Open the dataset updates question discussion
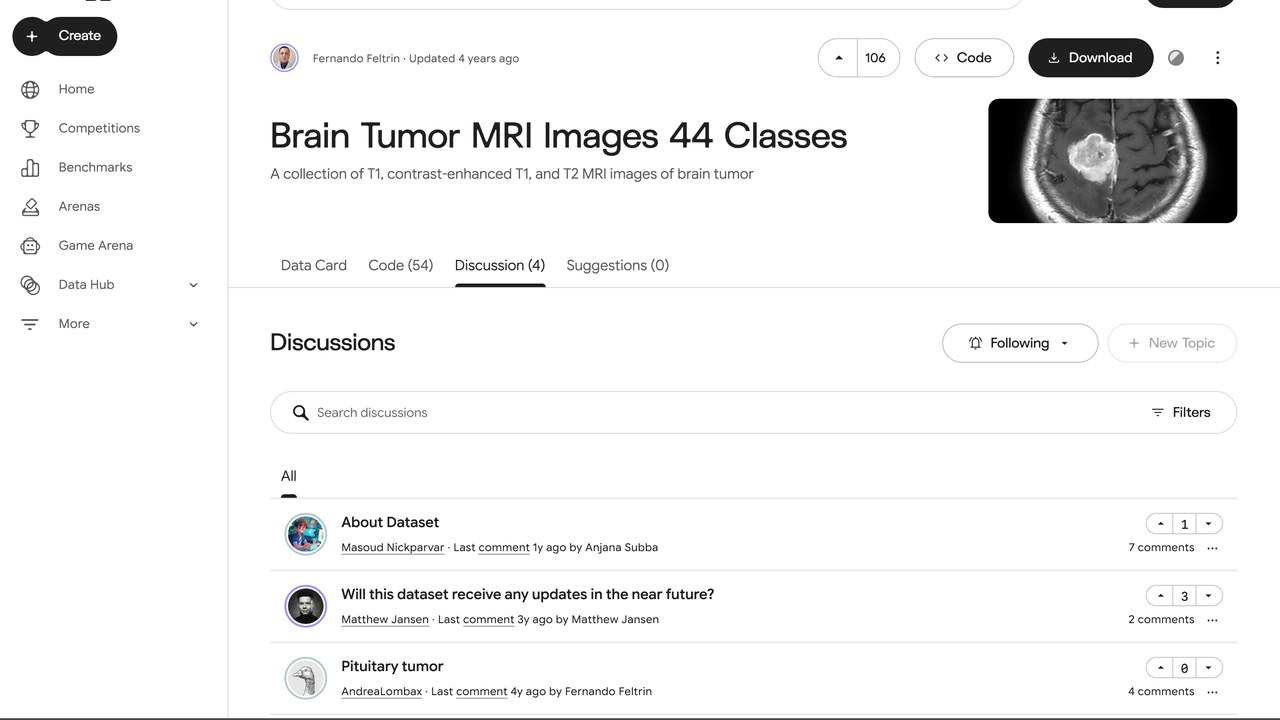 click(x=528, y=594)
